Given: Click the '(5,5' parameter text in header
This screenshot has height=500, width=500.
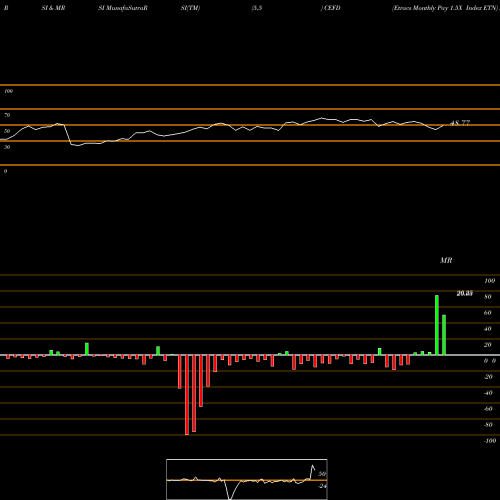Looking at the screenshot, I should (x=257, y=8).
